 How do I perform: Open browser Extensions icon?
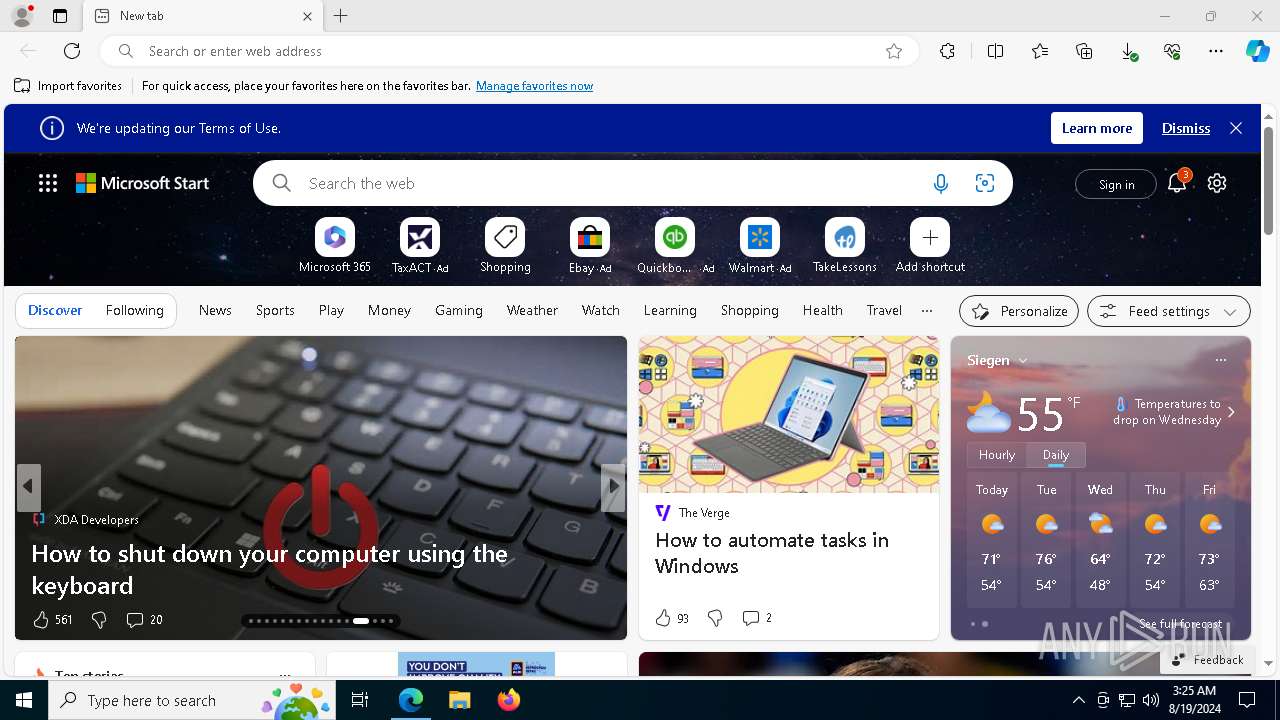tap(947, 51)
